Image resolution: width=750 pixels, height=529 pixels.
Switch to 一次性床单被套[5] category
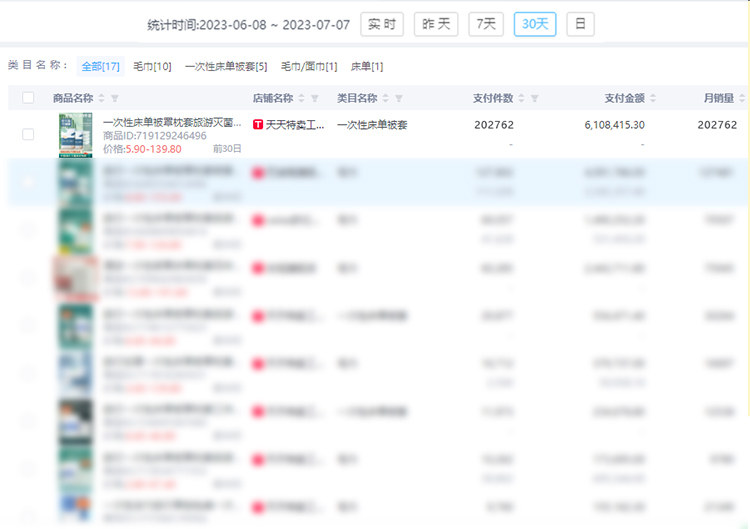226,66
